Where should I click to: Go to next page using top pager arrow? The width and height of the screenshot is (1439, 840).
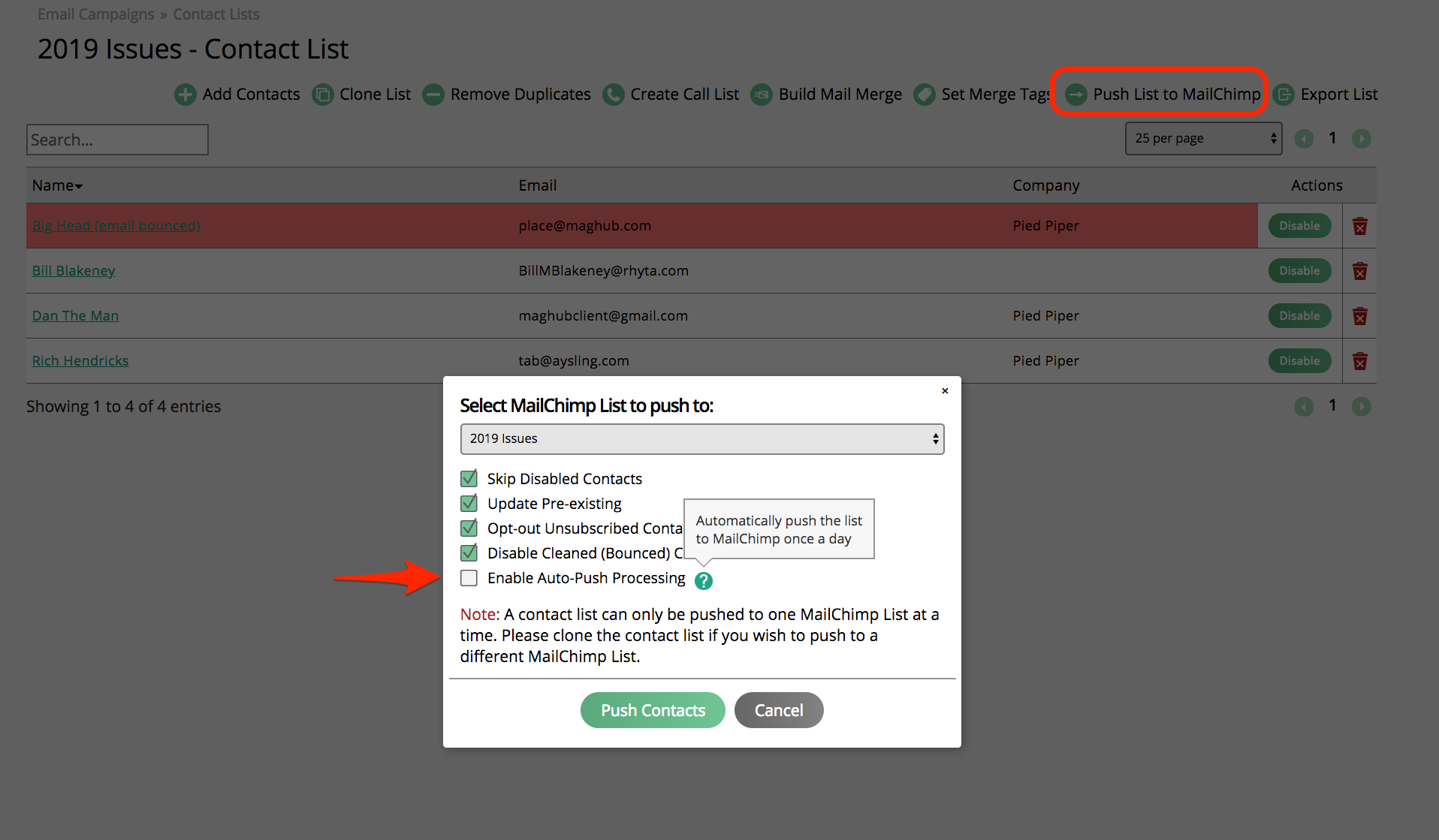point(1362,139)
